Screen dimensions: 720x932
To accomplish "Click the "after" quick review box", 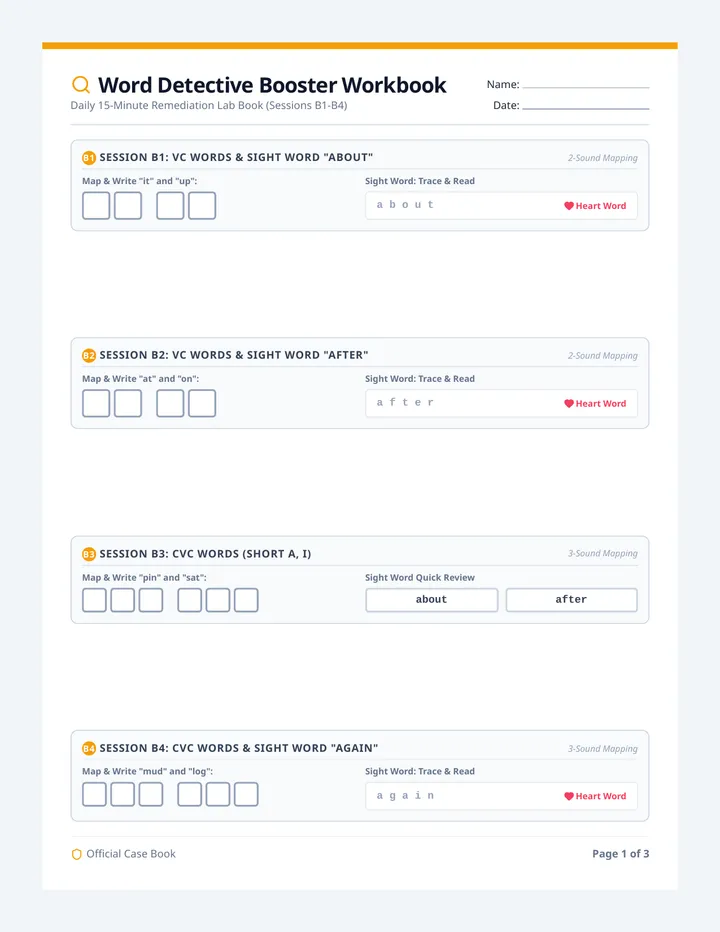I will point(571,600).
